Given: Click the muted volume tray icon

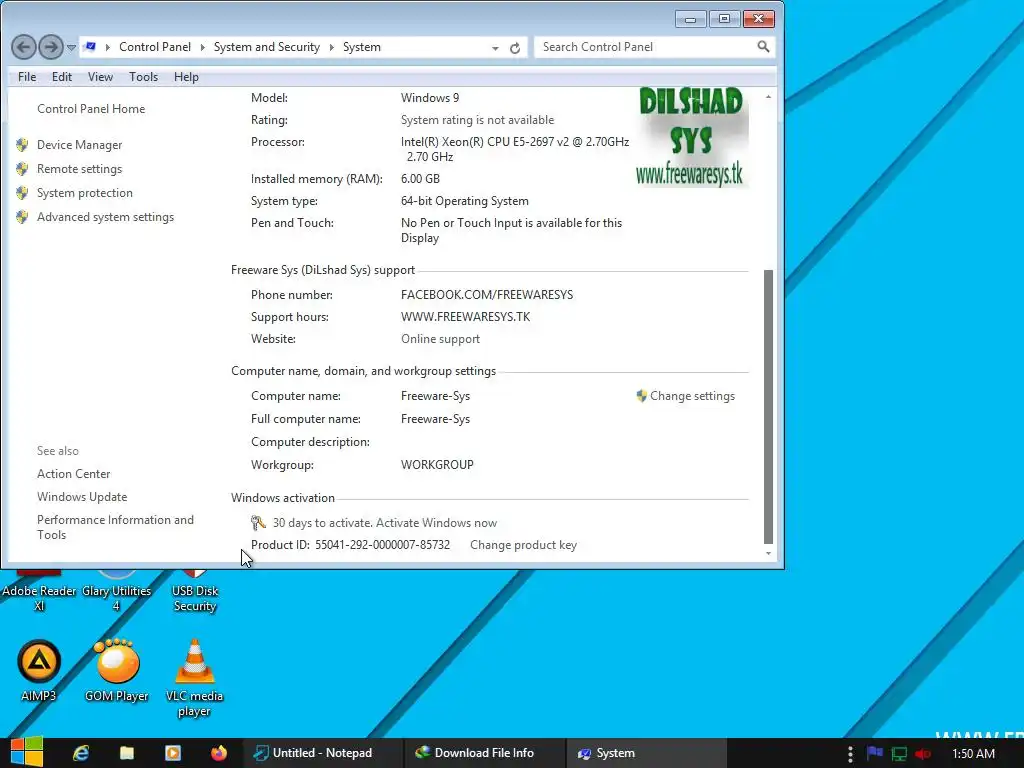Looking at the screenshot, I should pyautogui.click(x=923, y=754).
